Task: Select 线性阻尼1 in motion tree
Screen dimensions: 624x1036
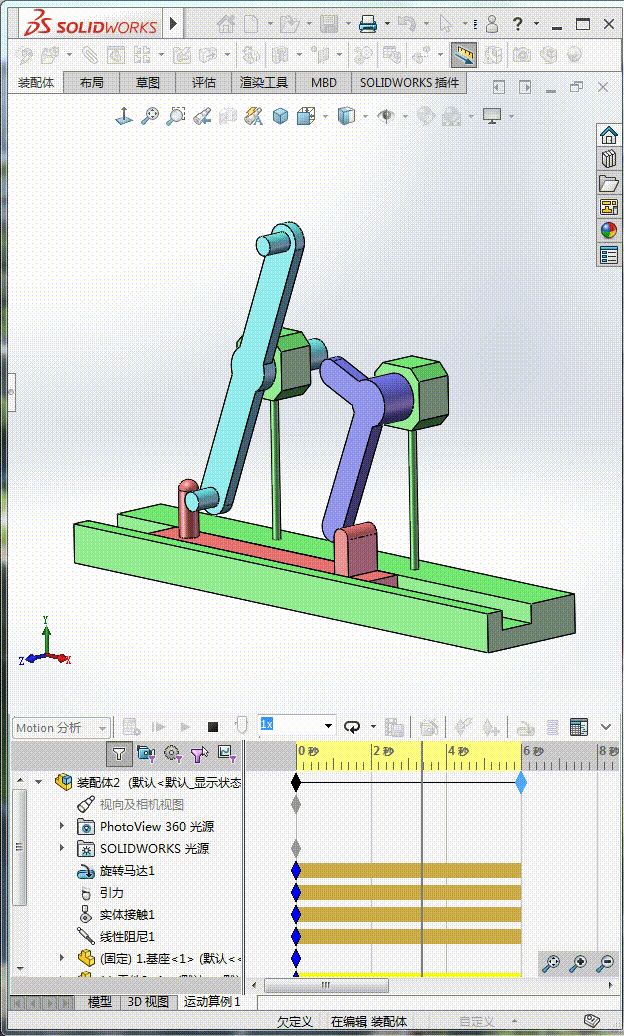Action: 127,936
